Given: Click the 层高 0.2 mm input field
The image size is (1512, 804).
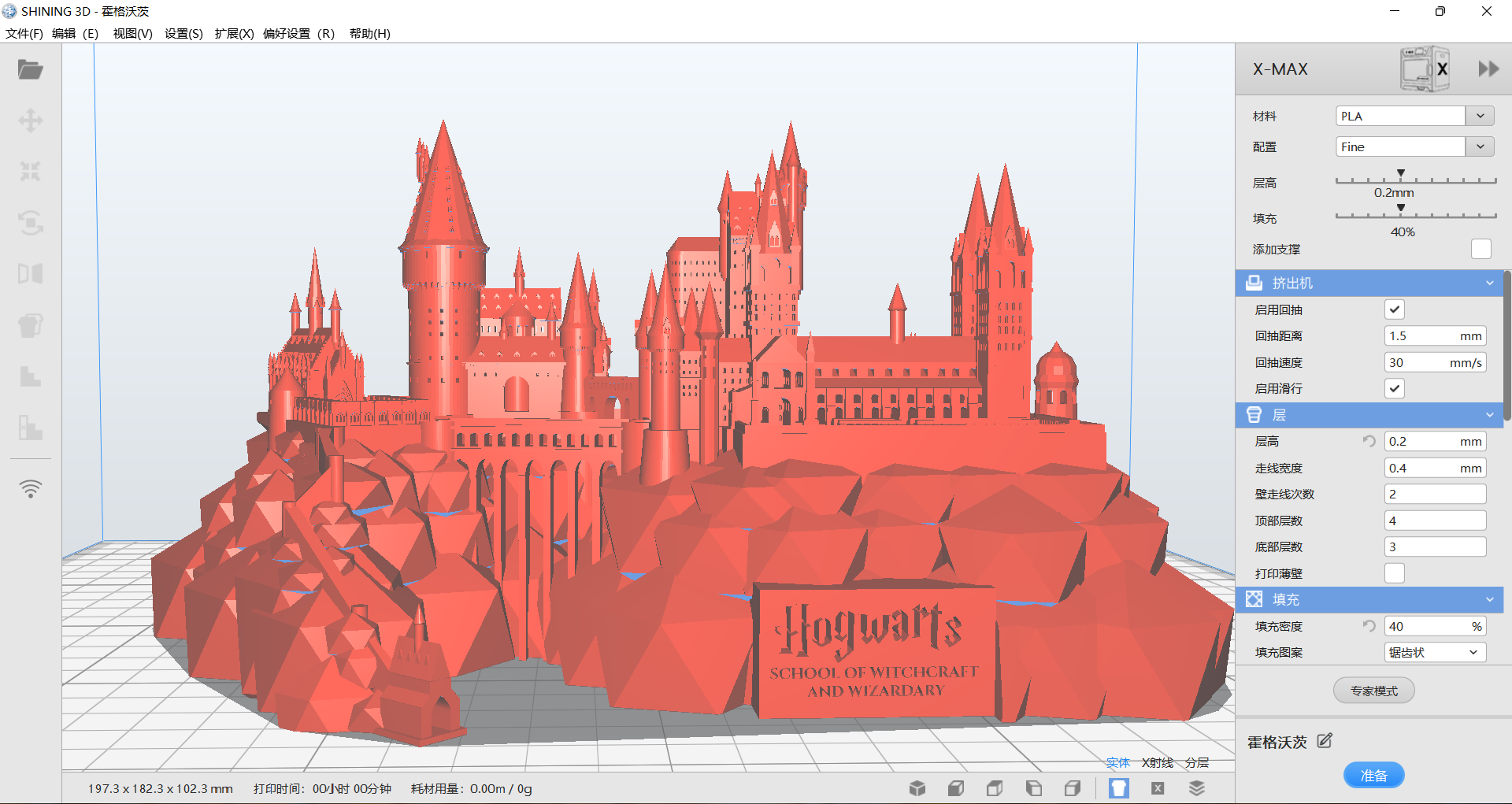Looking at the screenshot, I should pyautogui.click(x=1436, y=441).
